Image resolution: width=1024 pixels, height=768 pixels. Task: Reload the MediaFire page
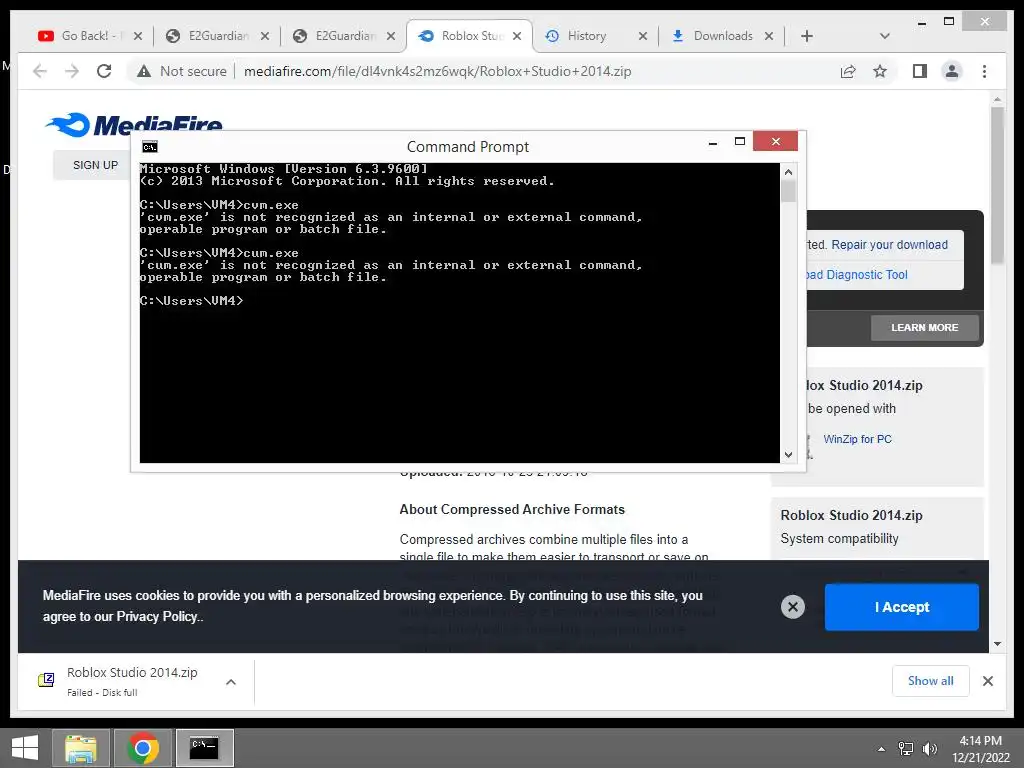(104, 71)
